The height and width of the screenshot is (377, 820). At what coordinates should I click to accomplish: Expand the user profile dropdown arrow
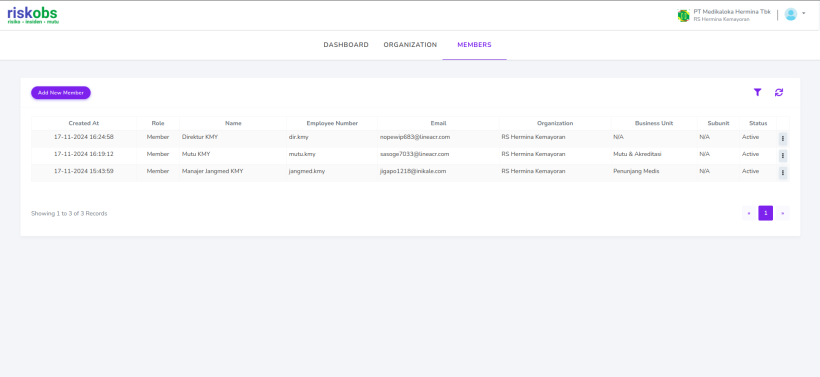coord(804,13)
